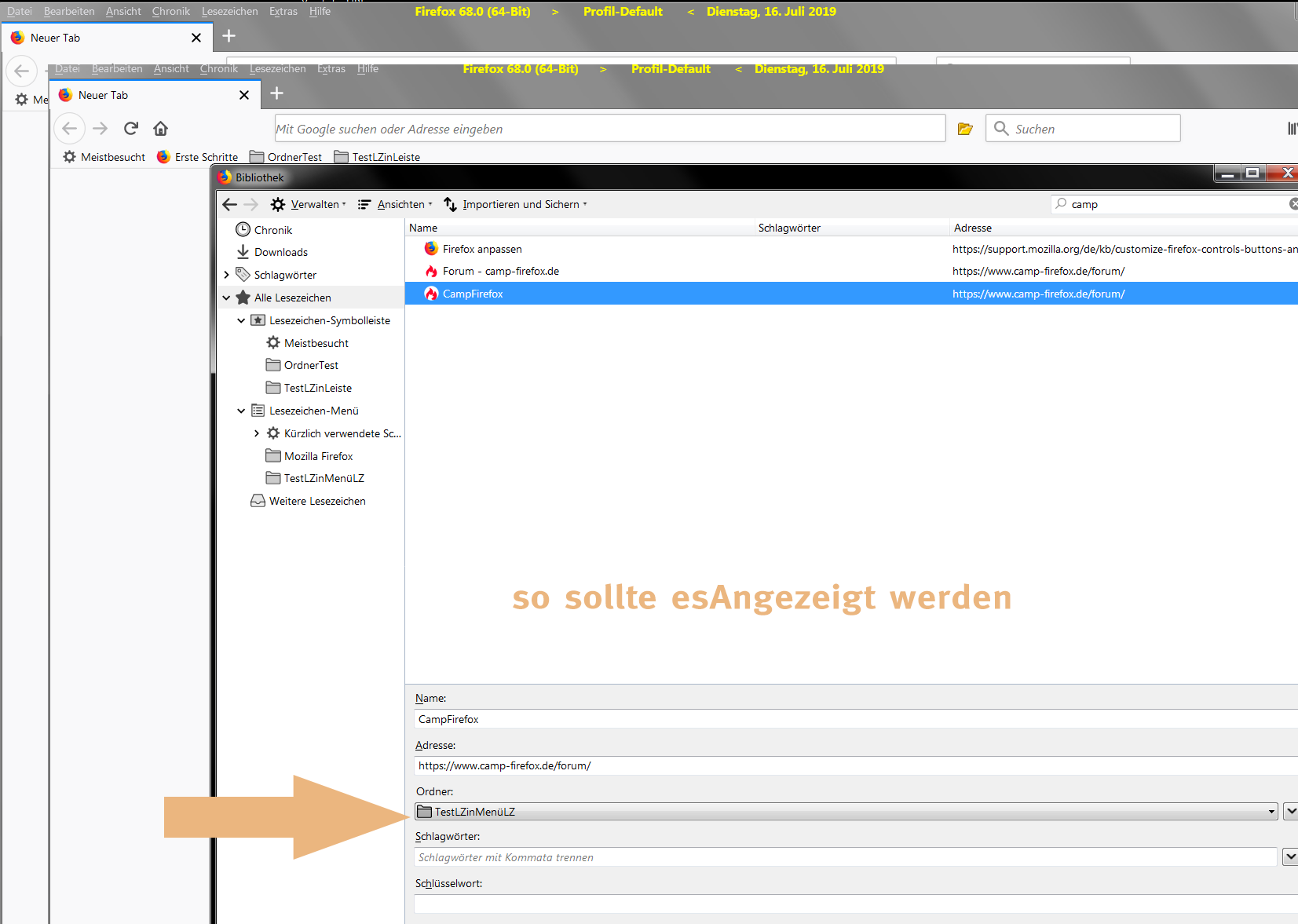Click the Schlüsselwort input field
The image size is (1298, 924).
click(x=856, y=904)
